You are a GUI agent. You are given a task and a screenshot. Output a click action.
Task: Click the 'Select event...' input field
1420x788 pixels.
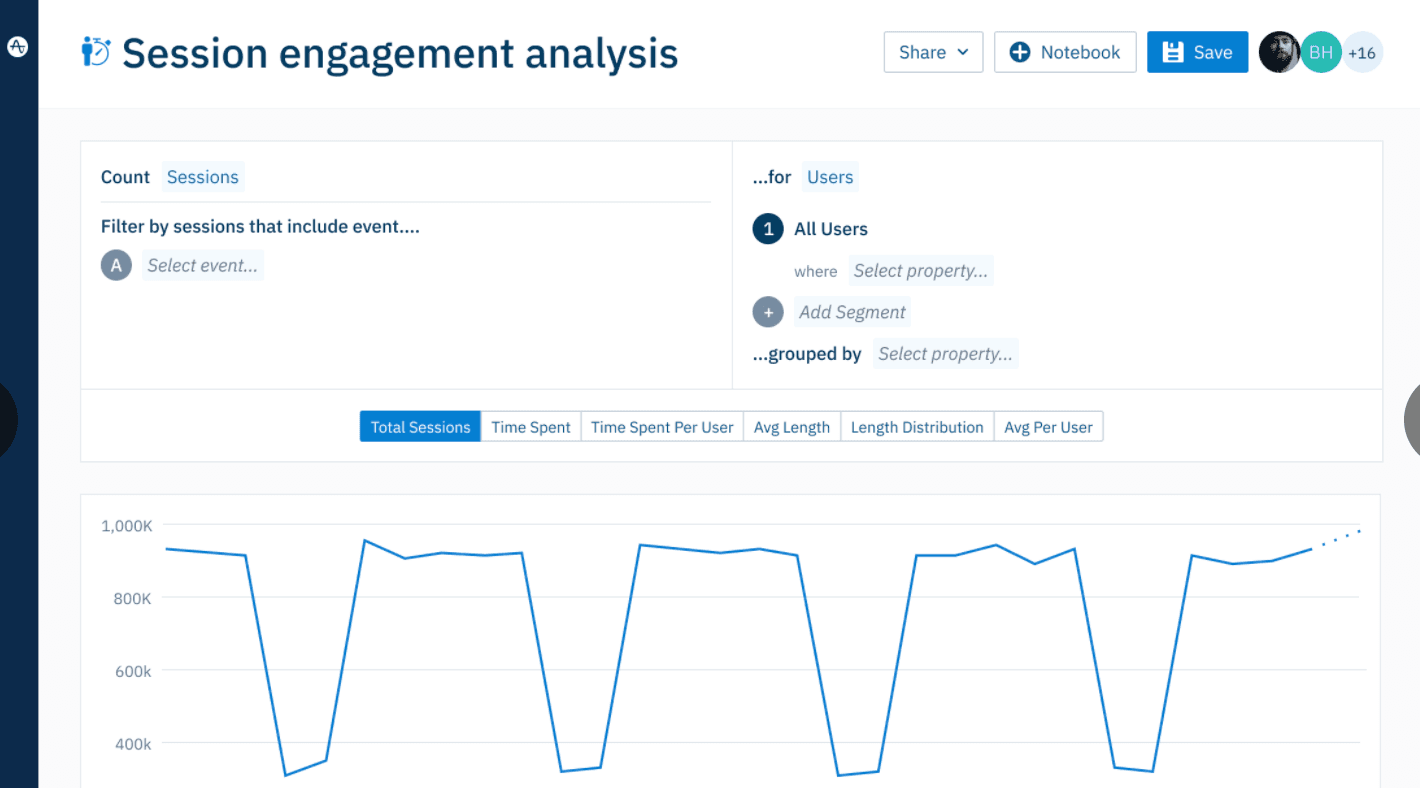click(203, 265)
